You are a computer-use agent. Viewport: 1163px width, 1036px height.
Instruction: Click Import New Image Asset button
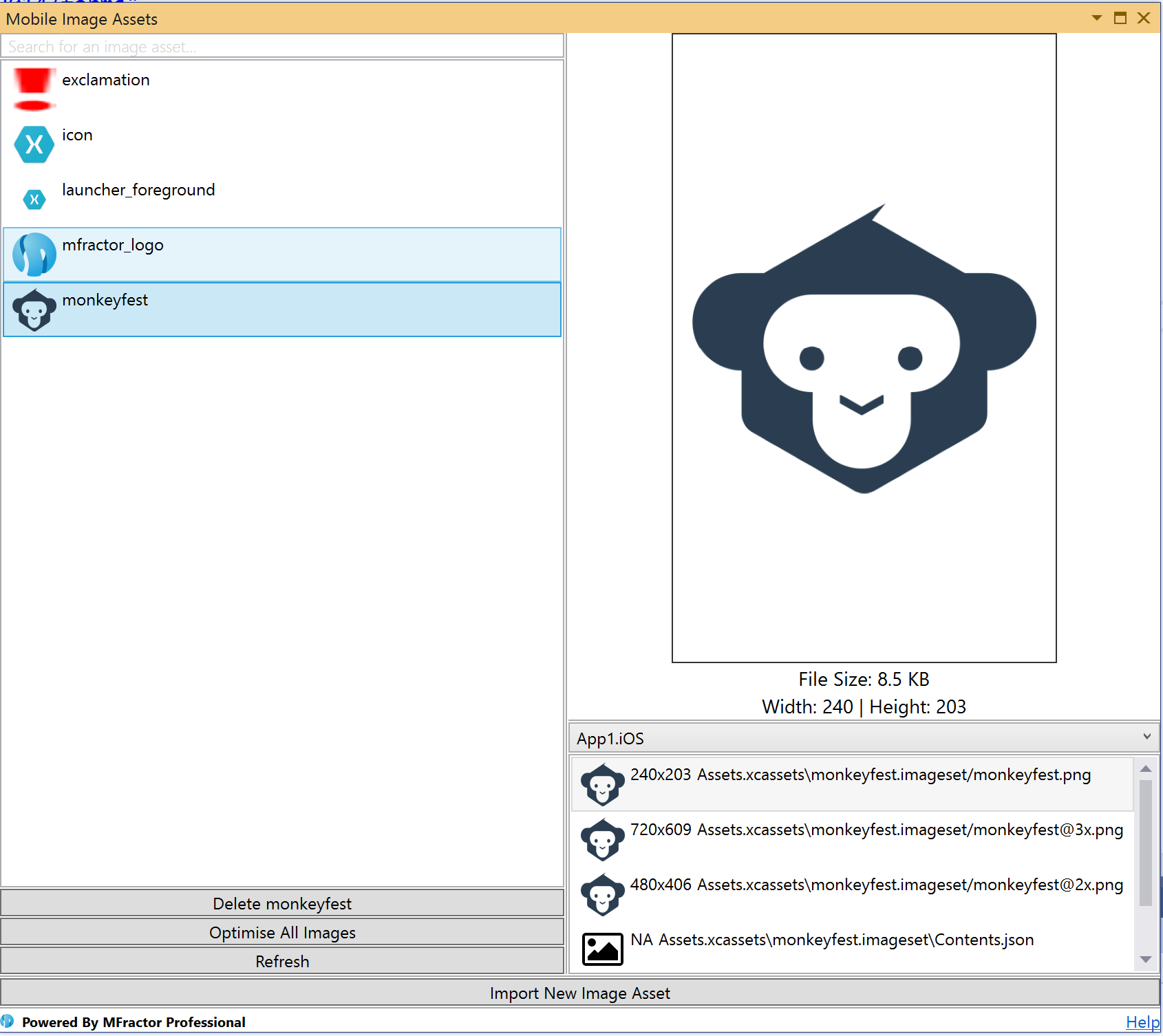580,993
